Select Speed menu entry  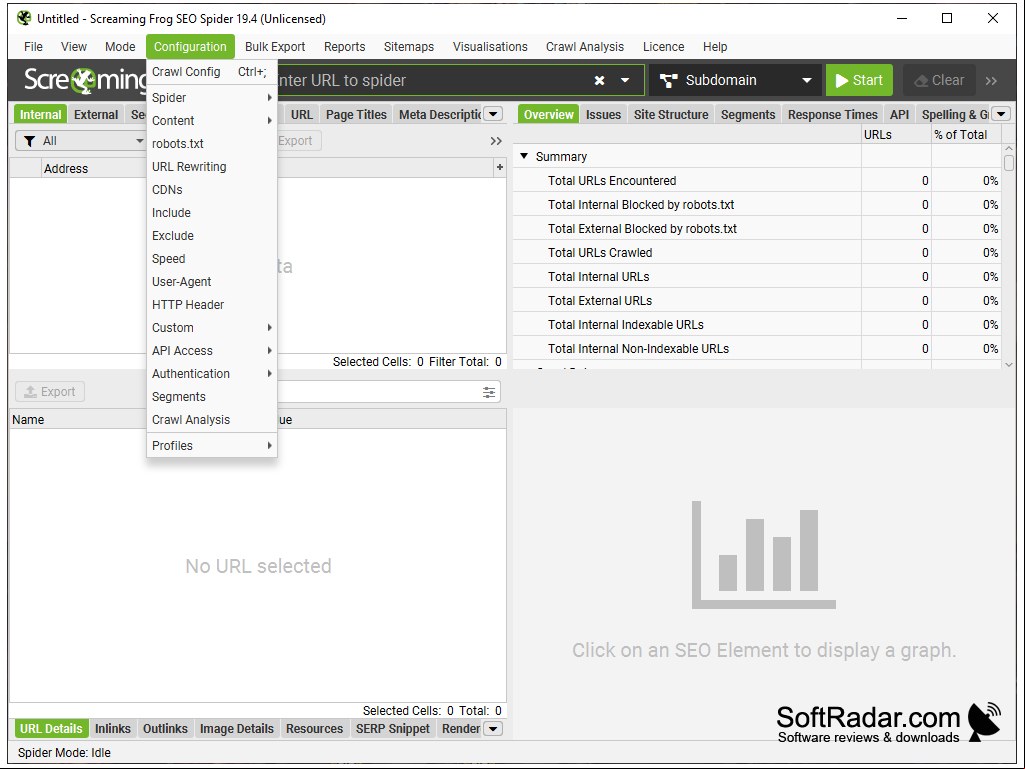(212, 259)
